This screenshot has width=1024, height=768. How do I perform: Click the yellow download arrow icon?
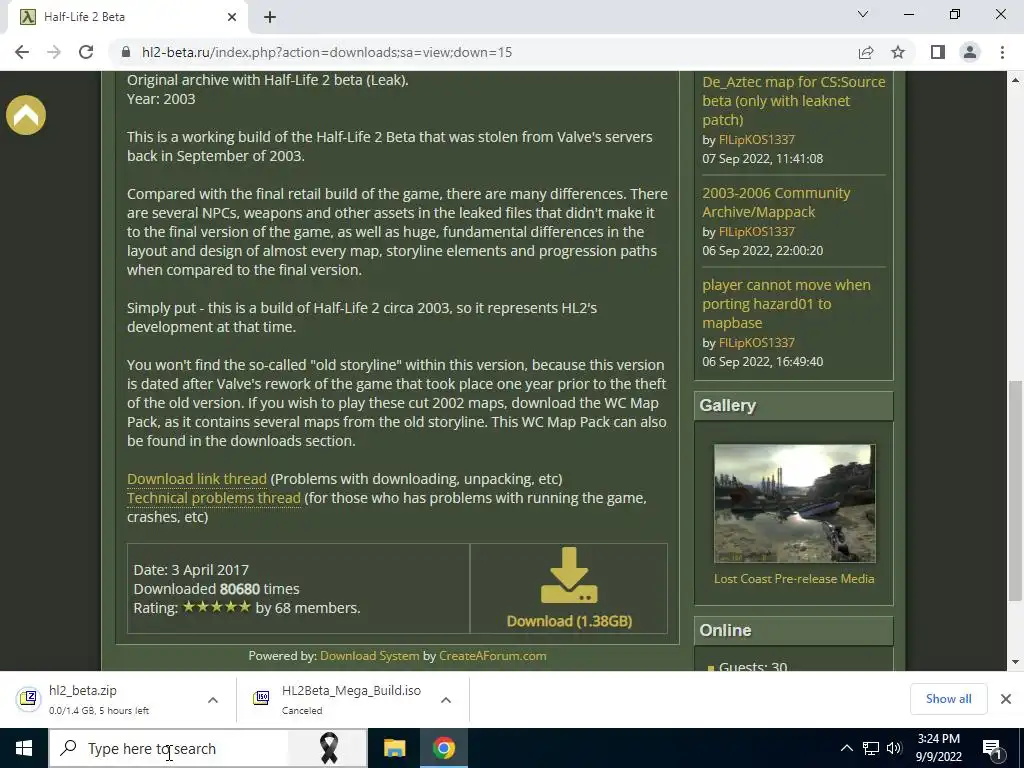point(569,575)
